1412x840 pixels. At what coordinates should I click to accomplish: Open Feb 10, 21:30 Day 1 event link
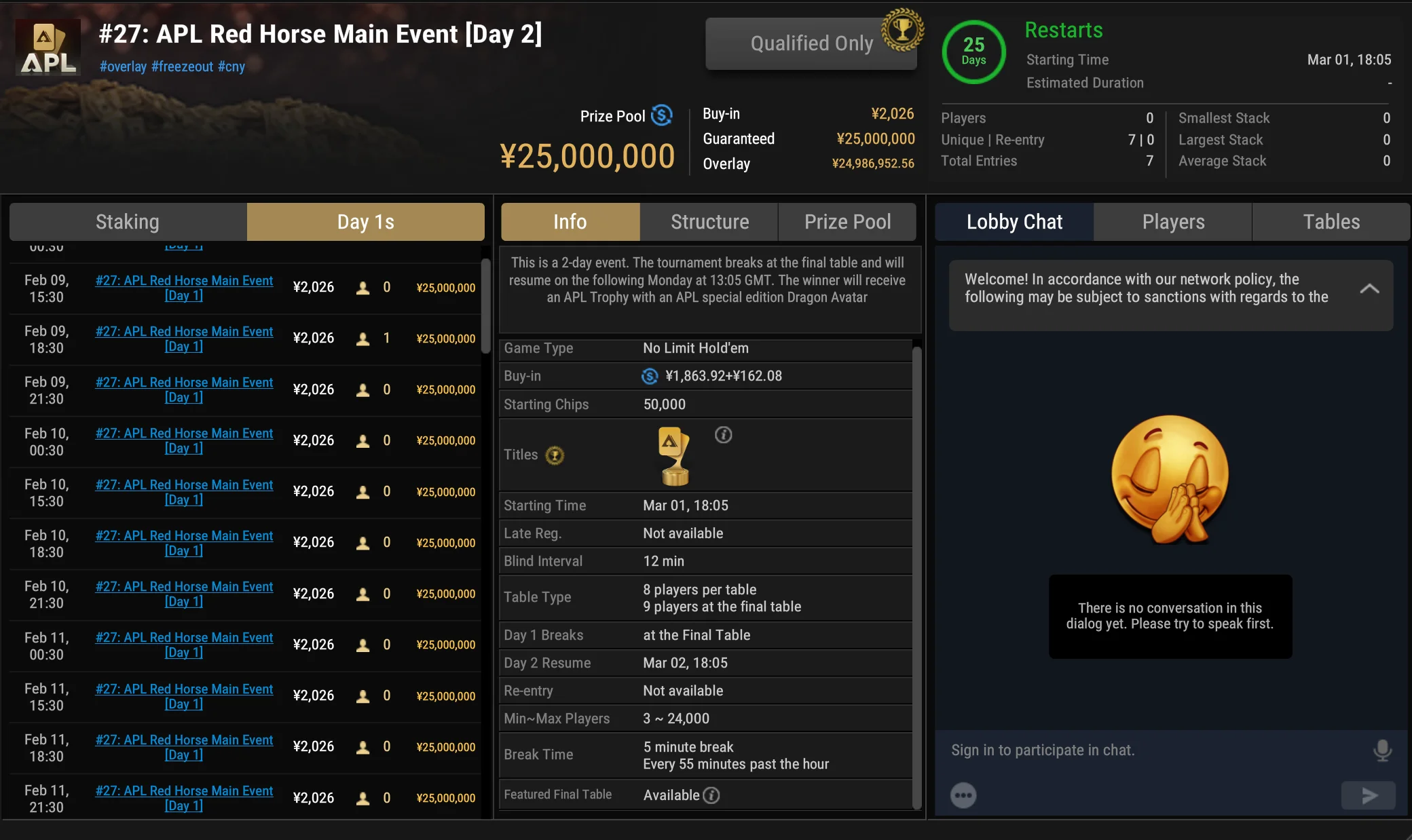pos(184,594)
